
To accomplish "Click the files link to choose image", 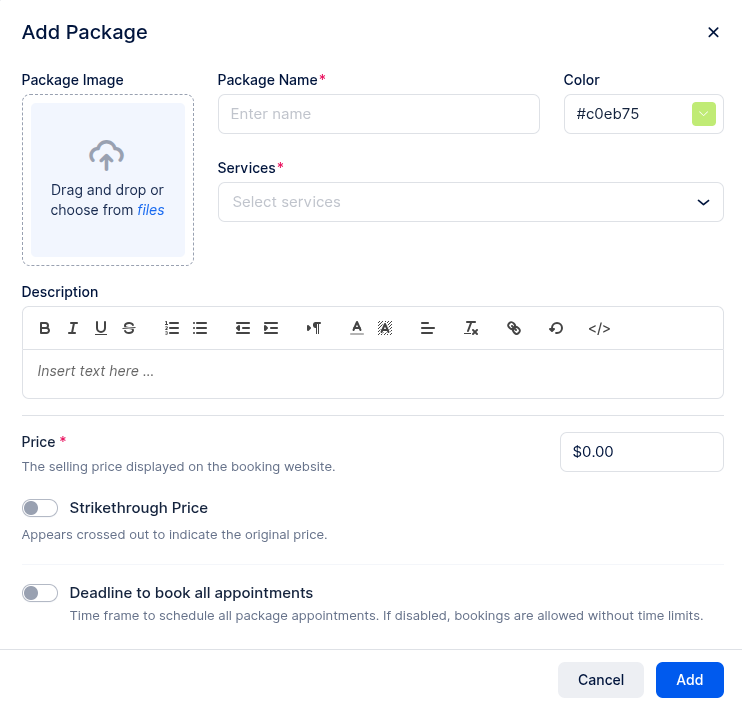I will [x=151, y=210].
